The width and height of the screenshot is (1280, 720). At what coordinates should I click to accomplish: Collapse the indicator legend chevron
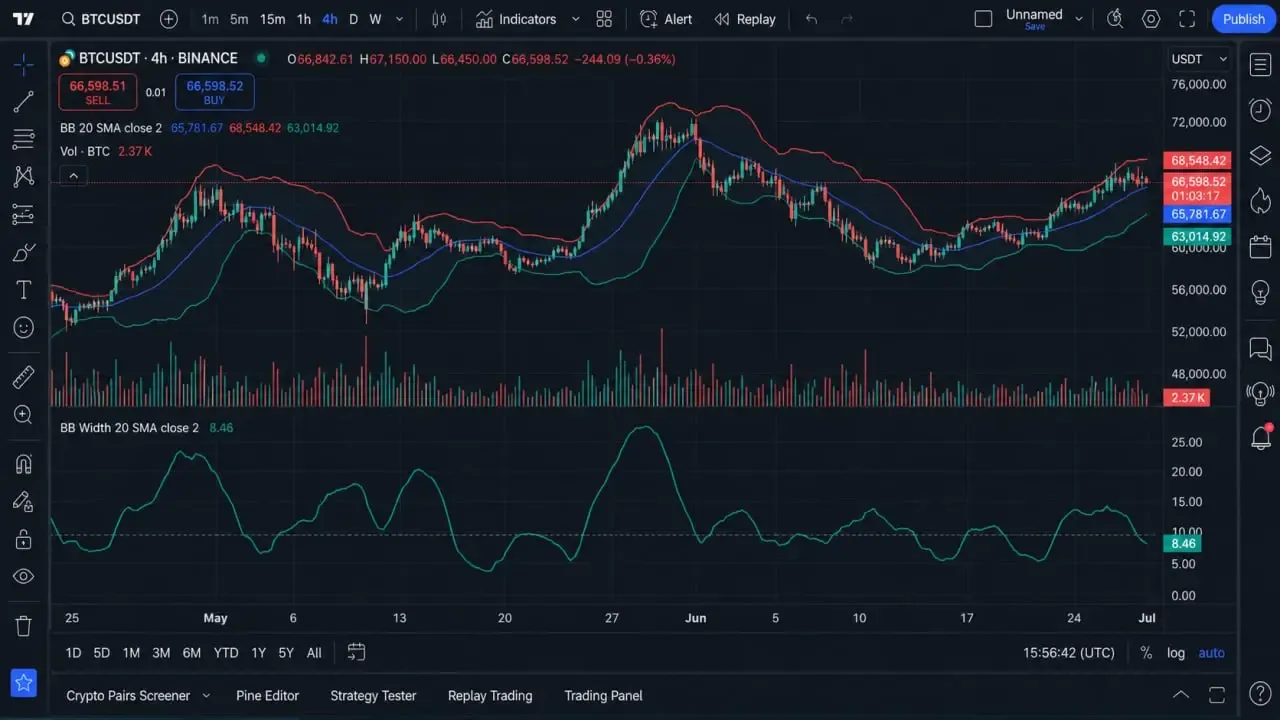pos(73,176)
